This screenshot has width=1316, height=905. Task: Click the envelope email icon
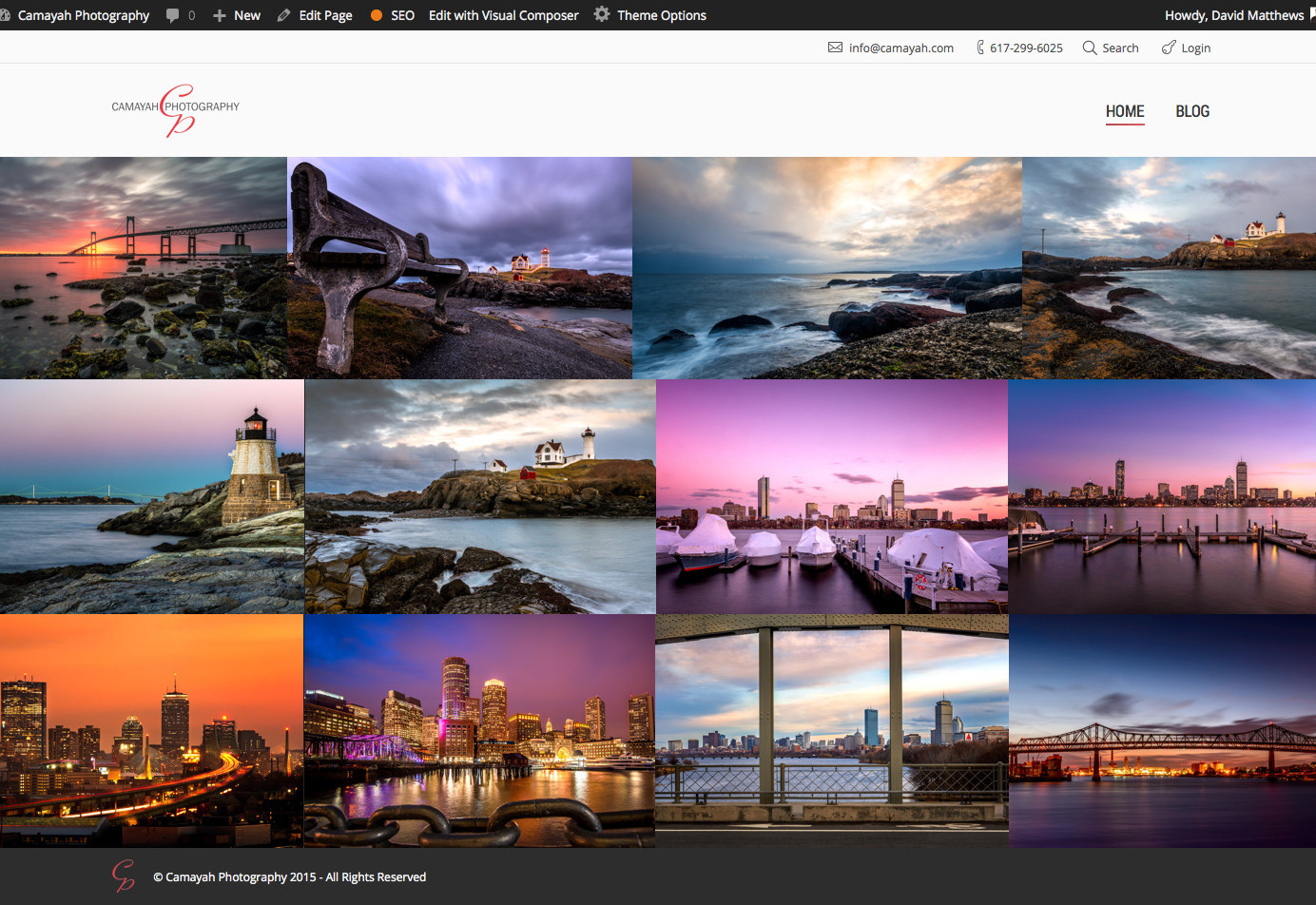(835, 48)
